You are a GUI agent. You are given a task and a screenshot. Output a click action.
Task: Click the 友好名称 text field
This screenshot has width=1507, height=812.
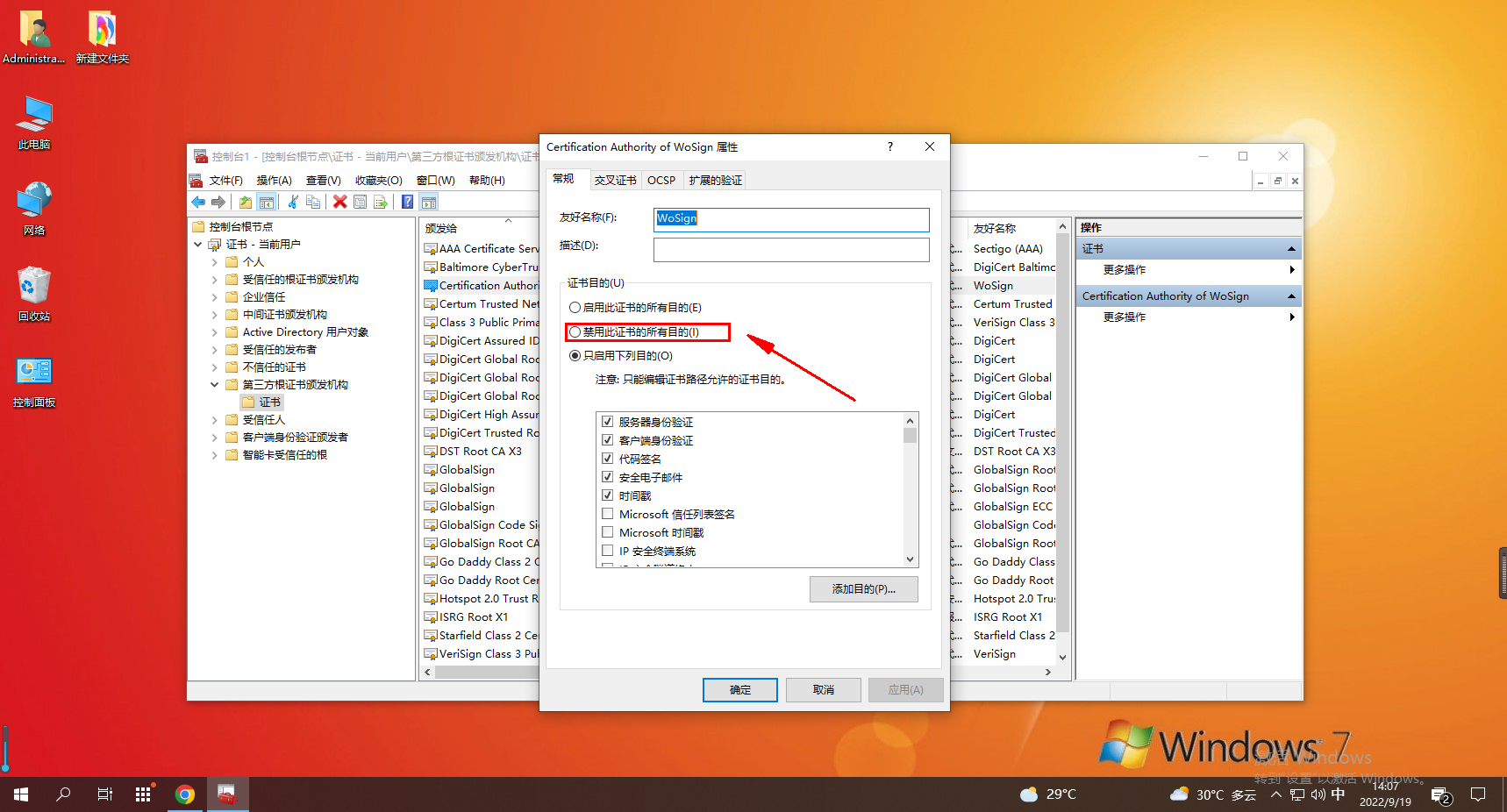click(791, 219)
